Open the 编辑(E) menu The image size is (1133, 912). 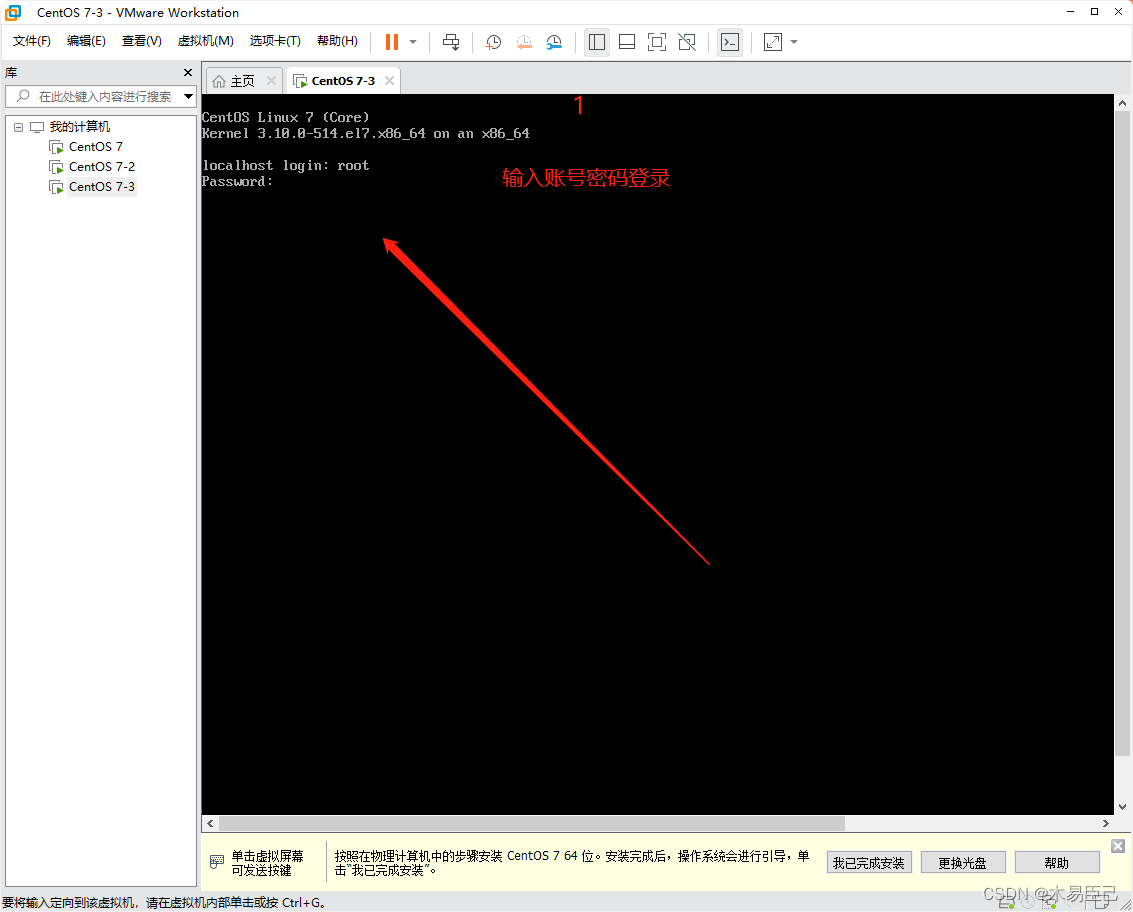point(86,41)
